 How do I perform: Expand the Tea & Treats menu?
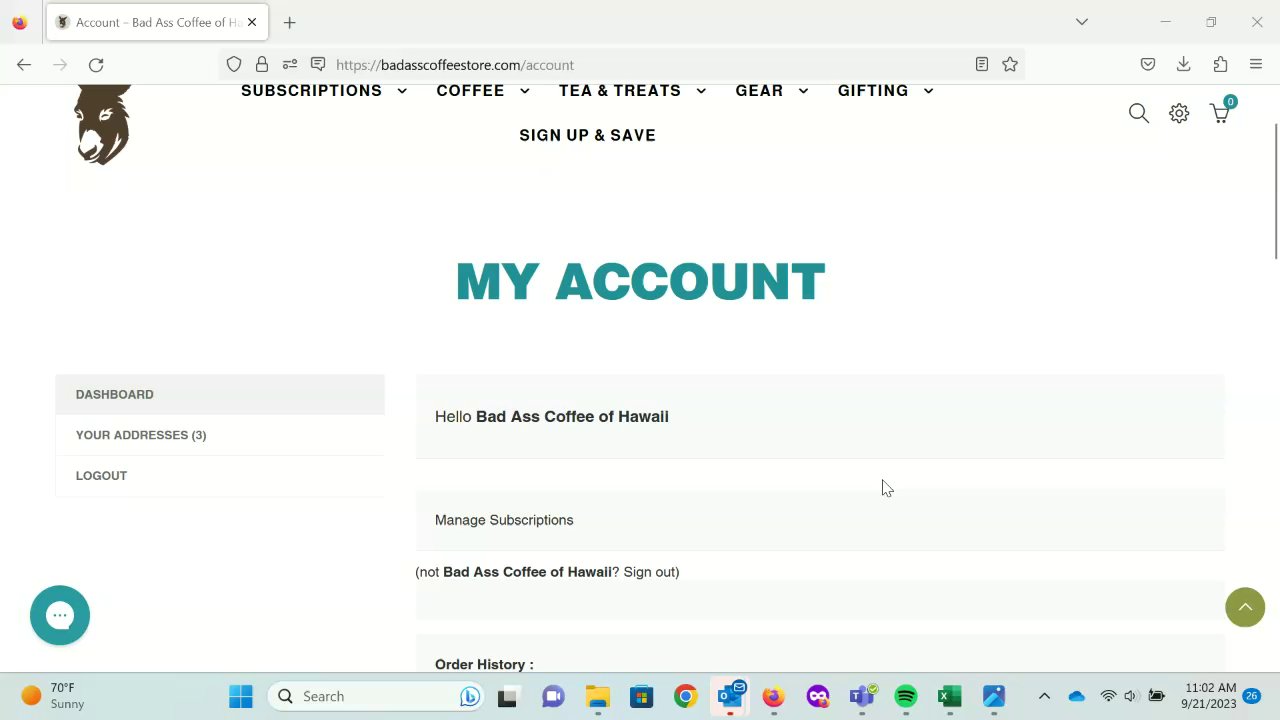(633, 91)
